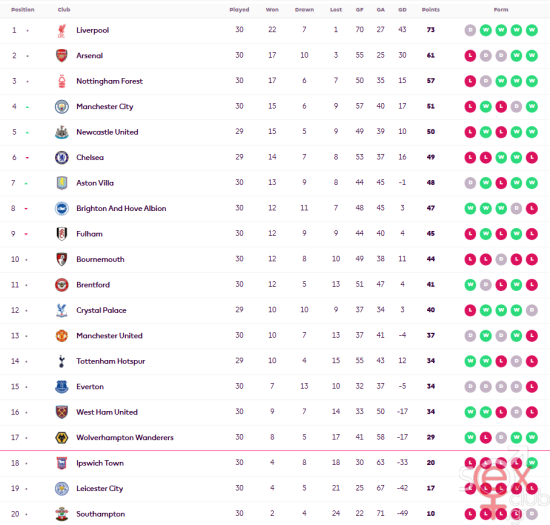Viewport: 550px width, 525px height.
Task: Select the Southampton badge icon
Action: tap(62, 514)
